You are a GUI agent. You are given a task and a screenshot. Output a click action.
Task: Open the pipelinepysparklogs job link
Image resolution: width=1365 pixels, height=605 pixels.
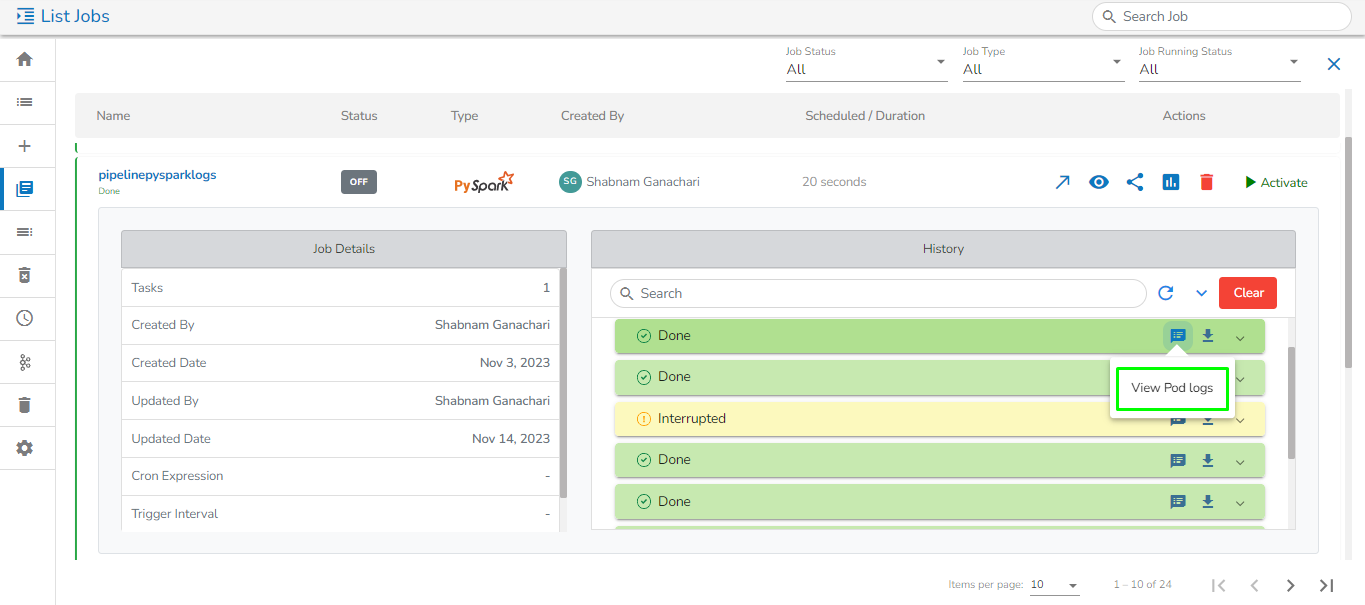[x=157, y=175]
